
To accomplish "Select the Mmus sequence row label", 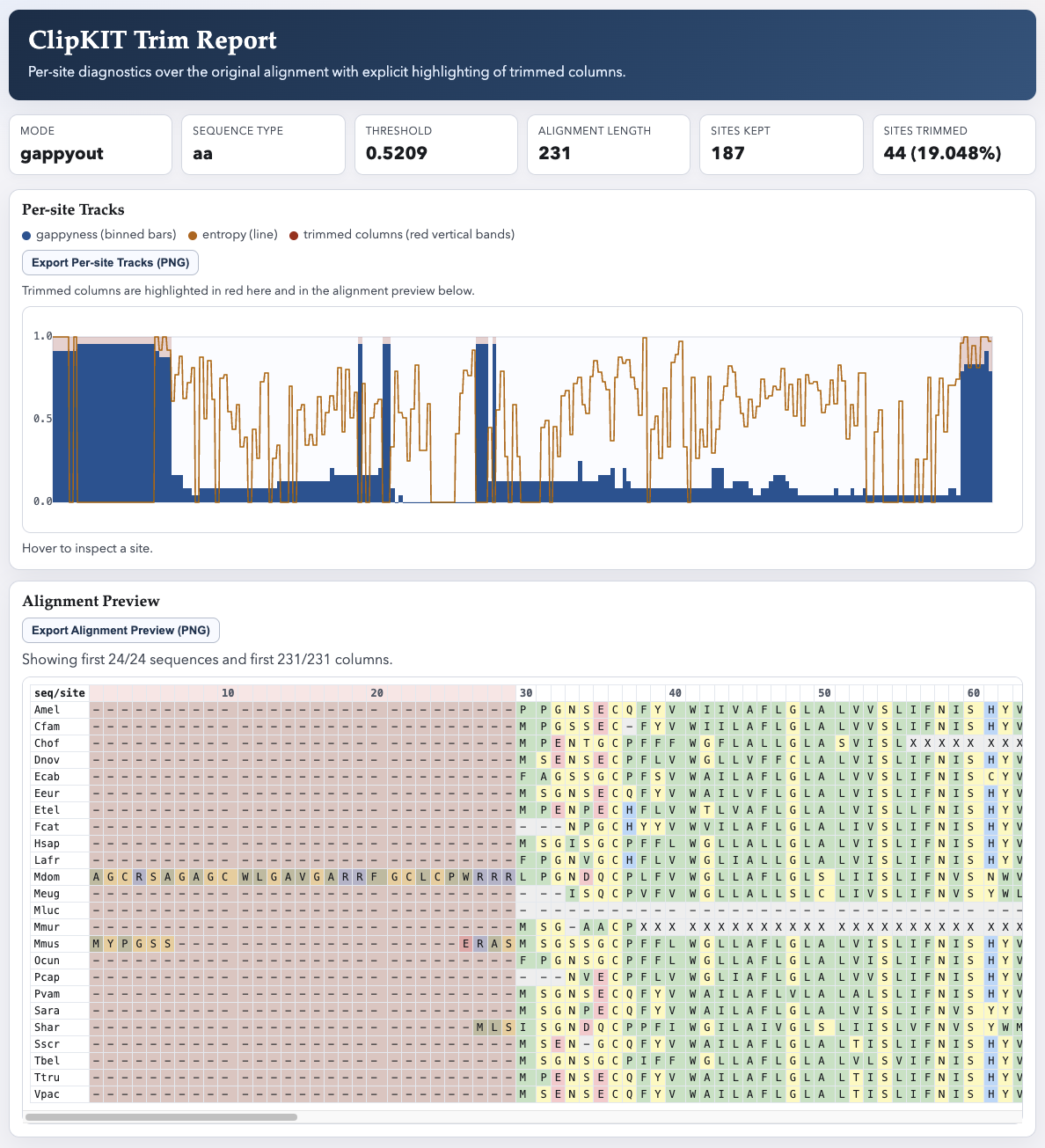I will tap(47, 944).
